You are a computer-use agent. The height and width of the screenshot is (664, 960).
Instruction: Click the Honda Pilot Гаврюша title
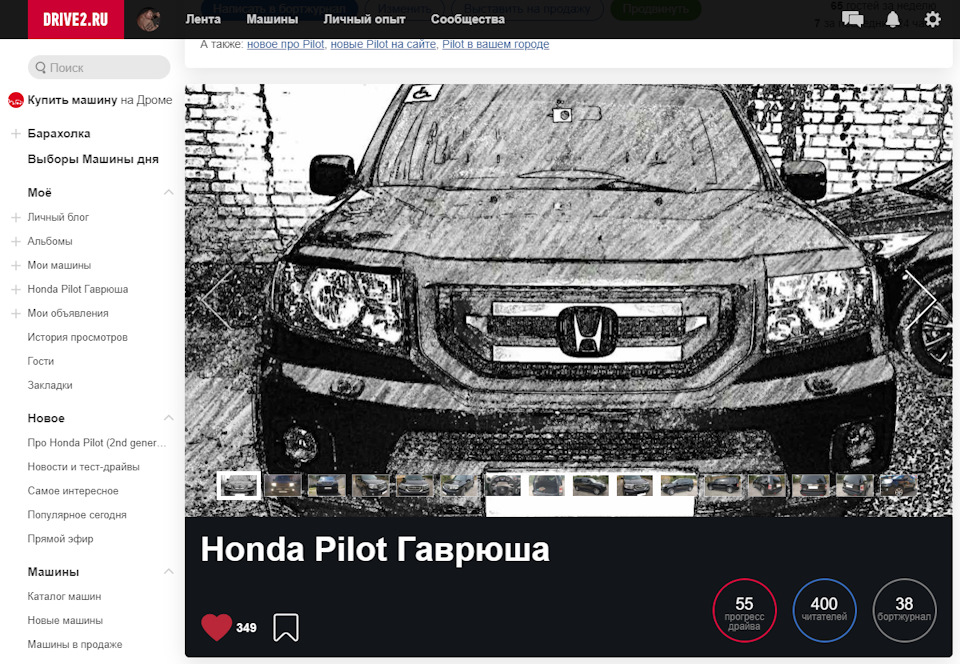tap(375, 549)
